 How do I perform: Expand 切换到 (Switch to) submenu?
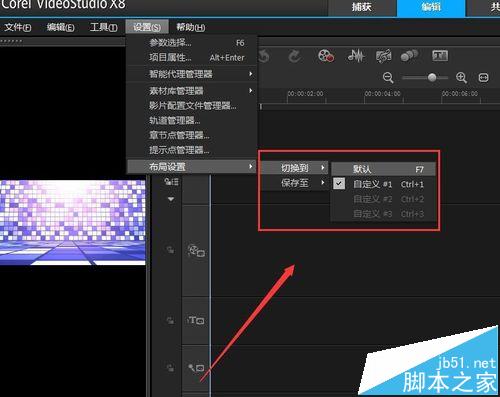point(295,168)
